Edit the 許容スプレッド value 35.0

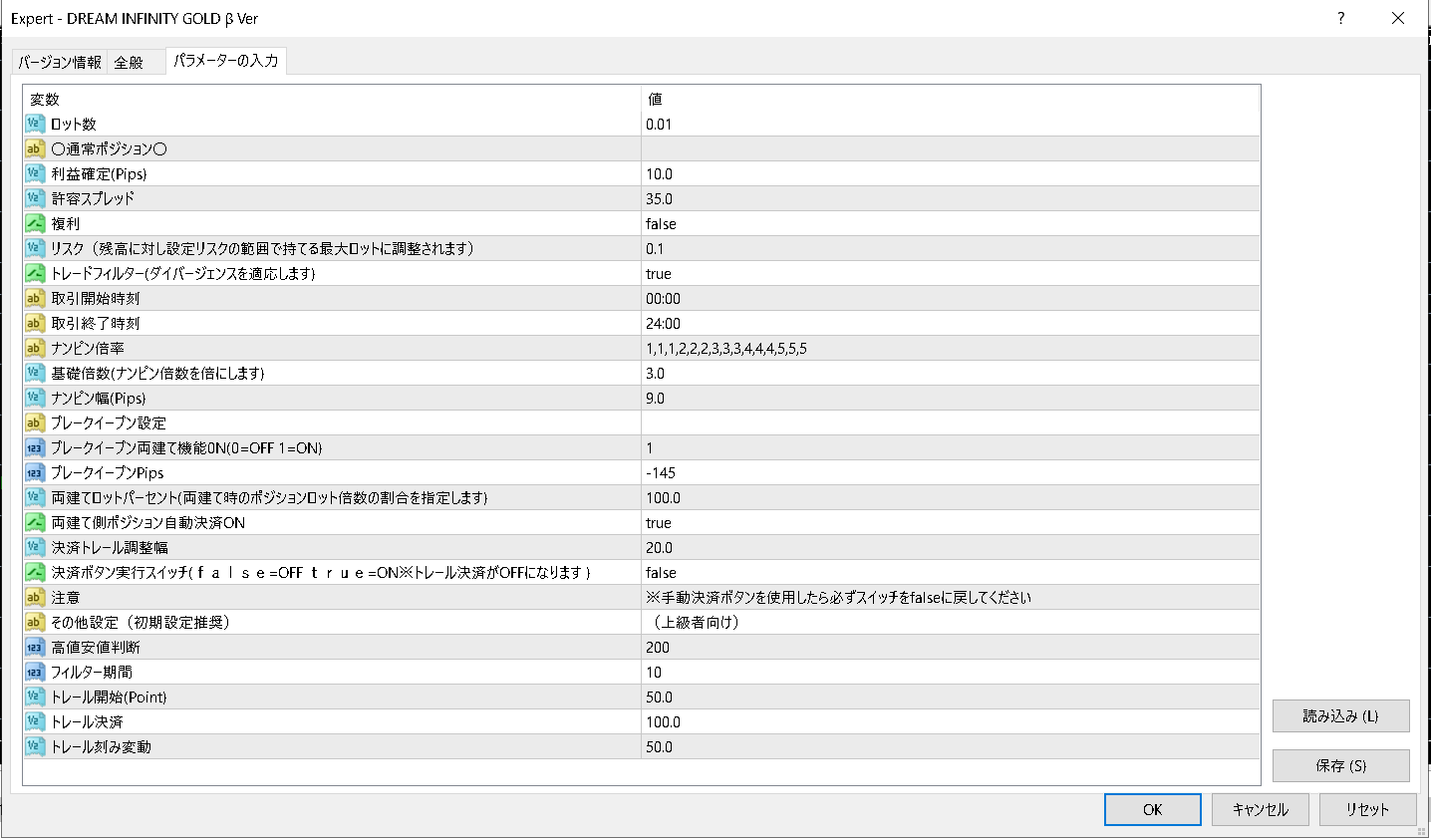[659, 198]
